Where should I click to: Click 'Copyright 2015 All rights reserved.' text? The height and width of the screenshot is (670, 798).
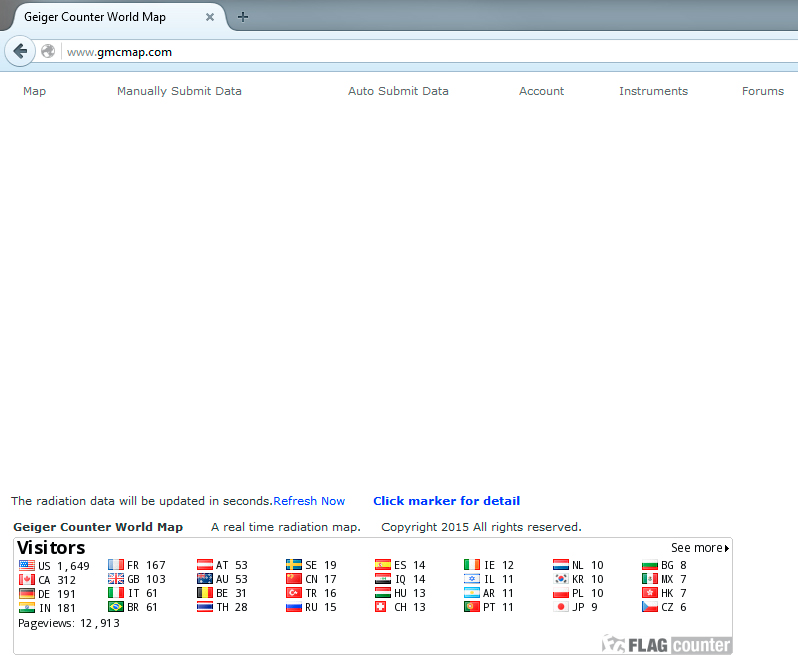tap(481, 527)
